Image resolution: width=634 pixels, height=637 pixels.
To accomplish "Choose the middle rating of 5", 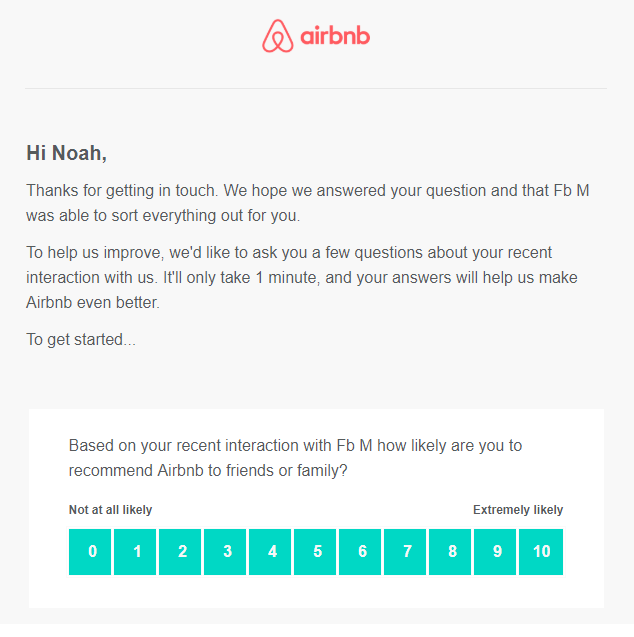I will pyautogui.click(x=317, y=552).
